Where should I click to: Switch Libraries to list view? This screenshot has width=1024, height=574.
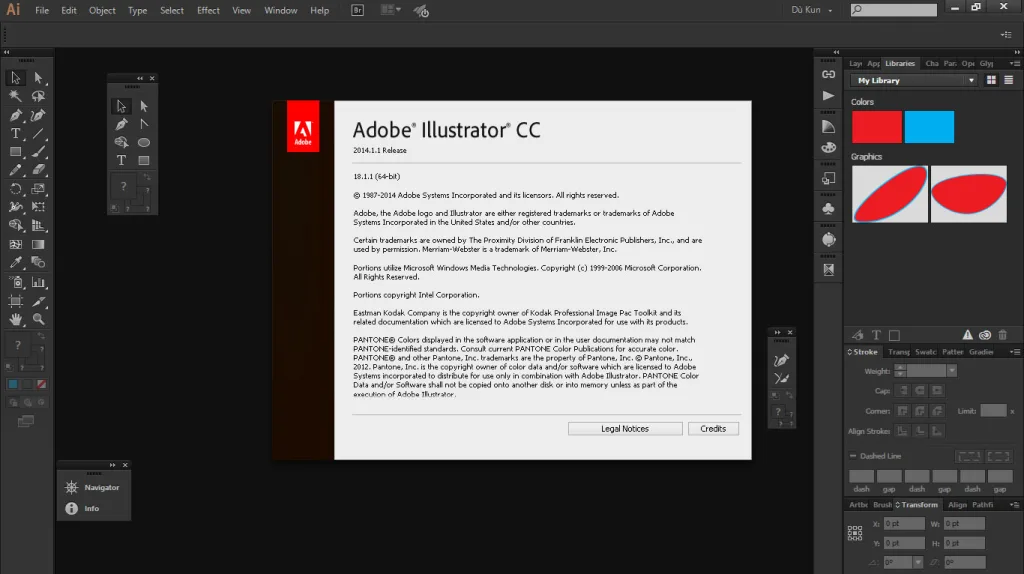[1008, 80]
